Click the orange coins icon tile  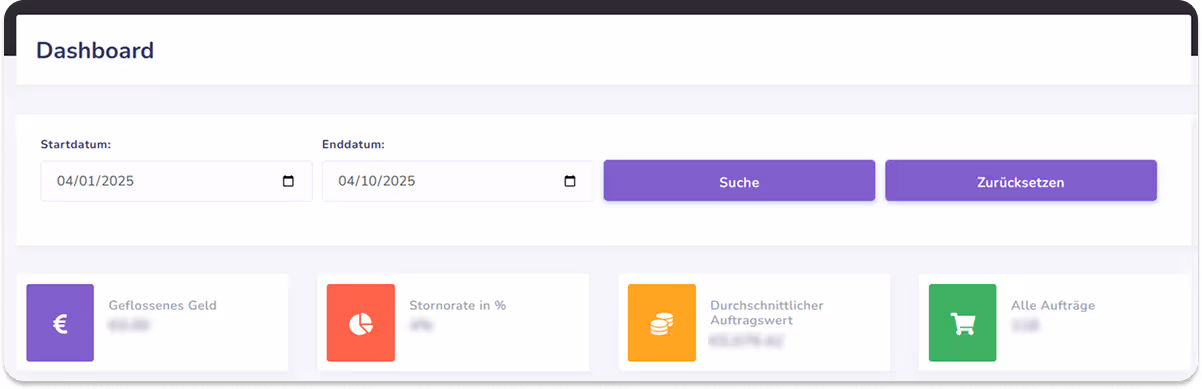(662, 323)
